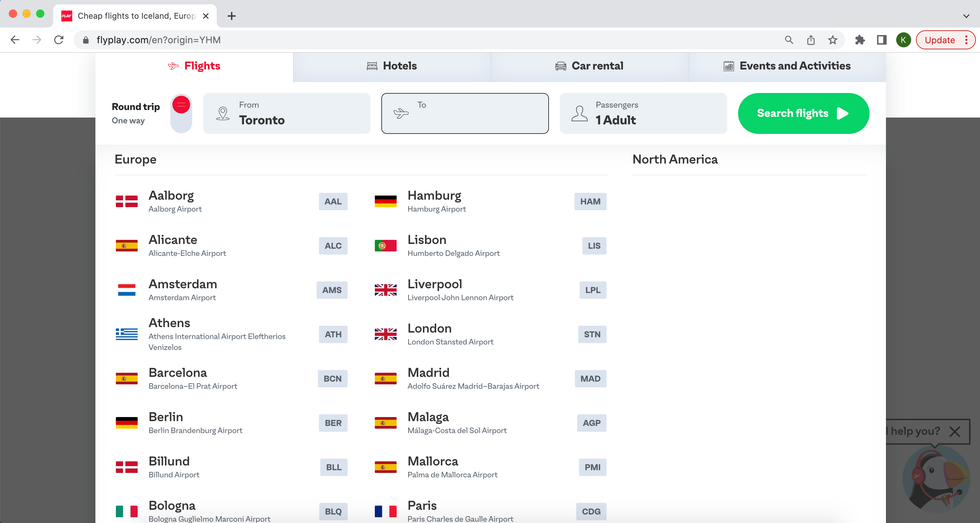
Task: Click the Chrome Update button
Action: (x=946, y=40)
